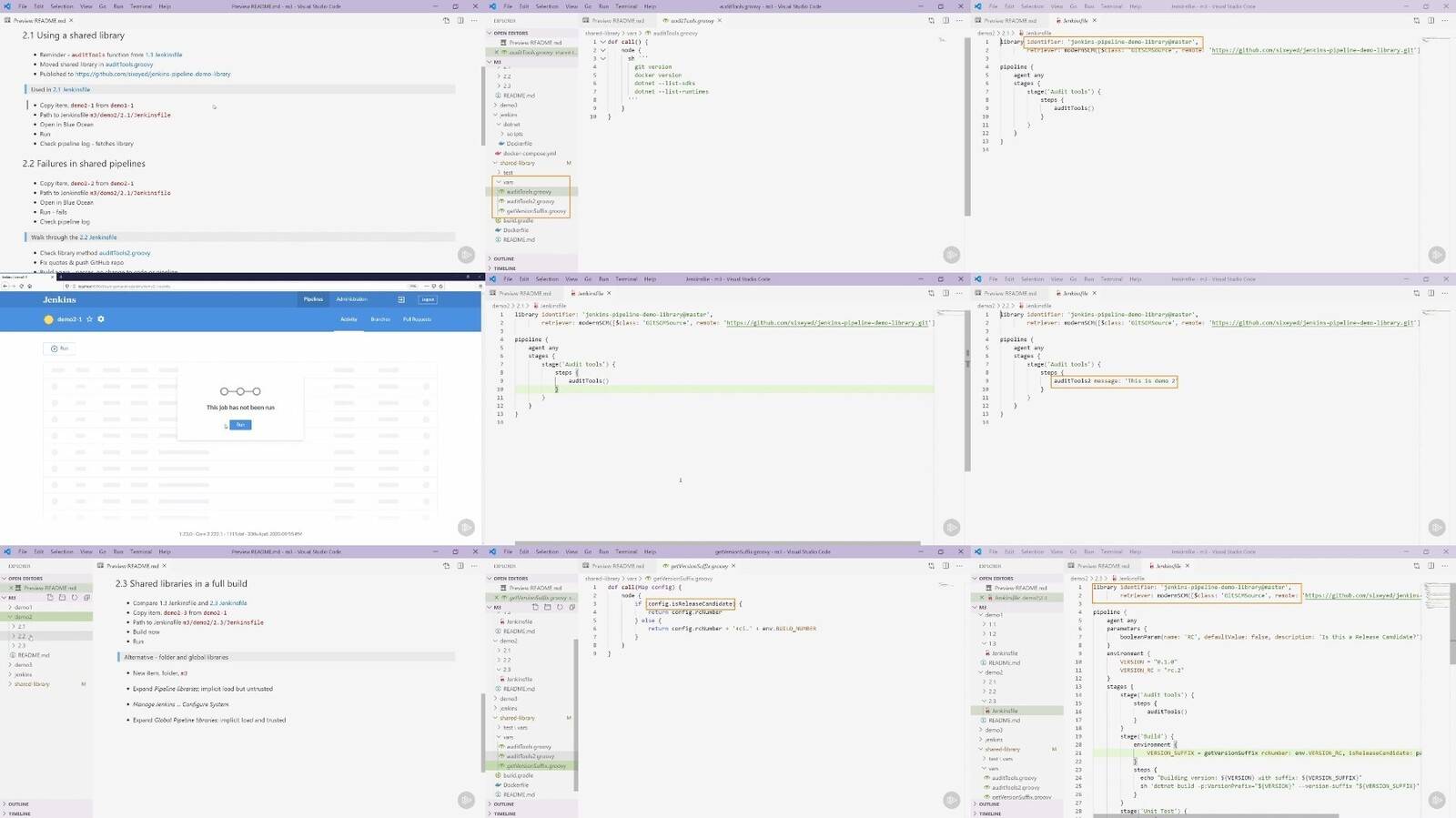Open the Administration tab in Jenkins
This screenshot has height=818, width=1456.
click(x=351, y=299)
